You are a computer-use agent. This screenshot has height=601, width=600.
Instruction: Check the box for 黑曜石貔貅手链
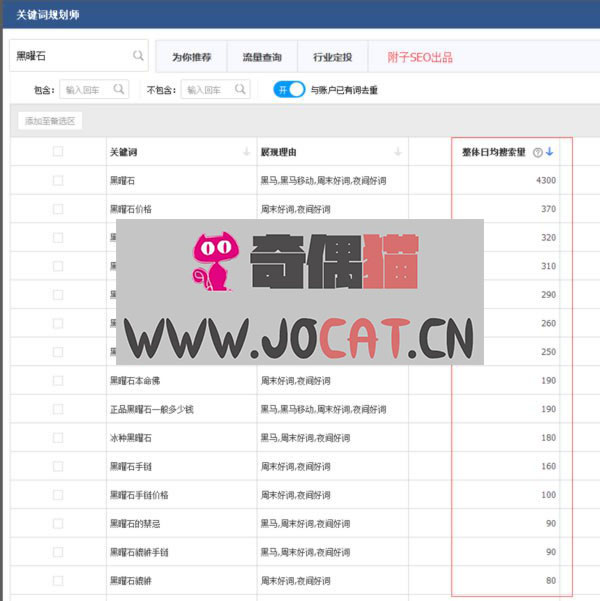[58, 552]
